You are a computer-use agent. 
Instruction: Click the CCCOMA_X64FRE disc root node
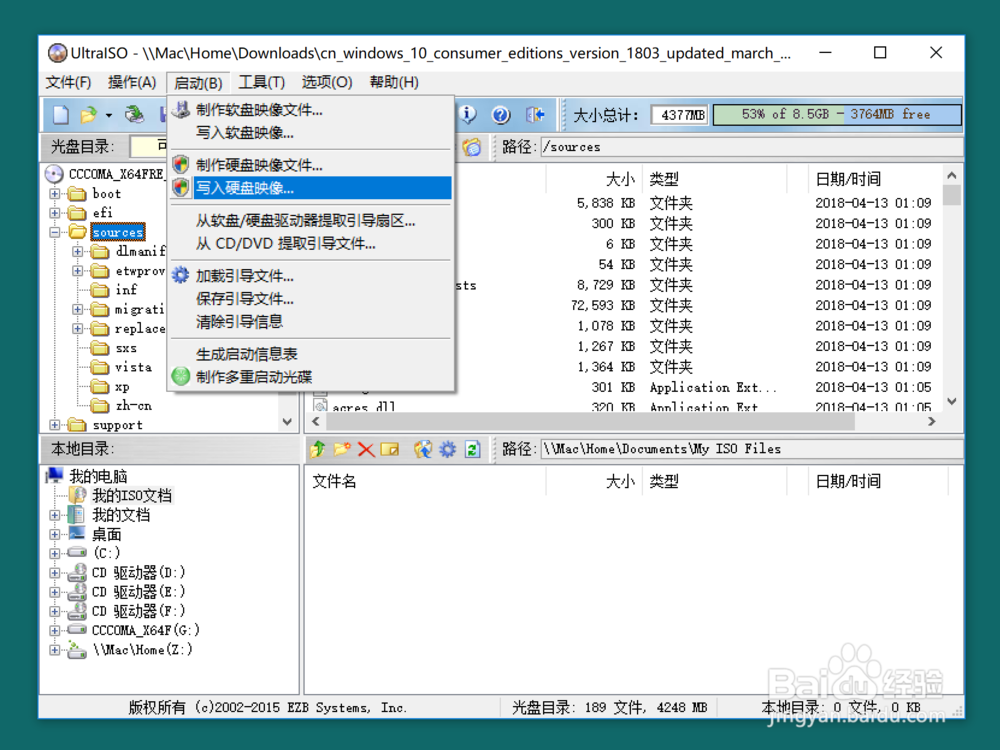tap(115, 174)
